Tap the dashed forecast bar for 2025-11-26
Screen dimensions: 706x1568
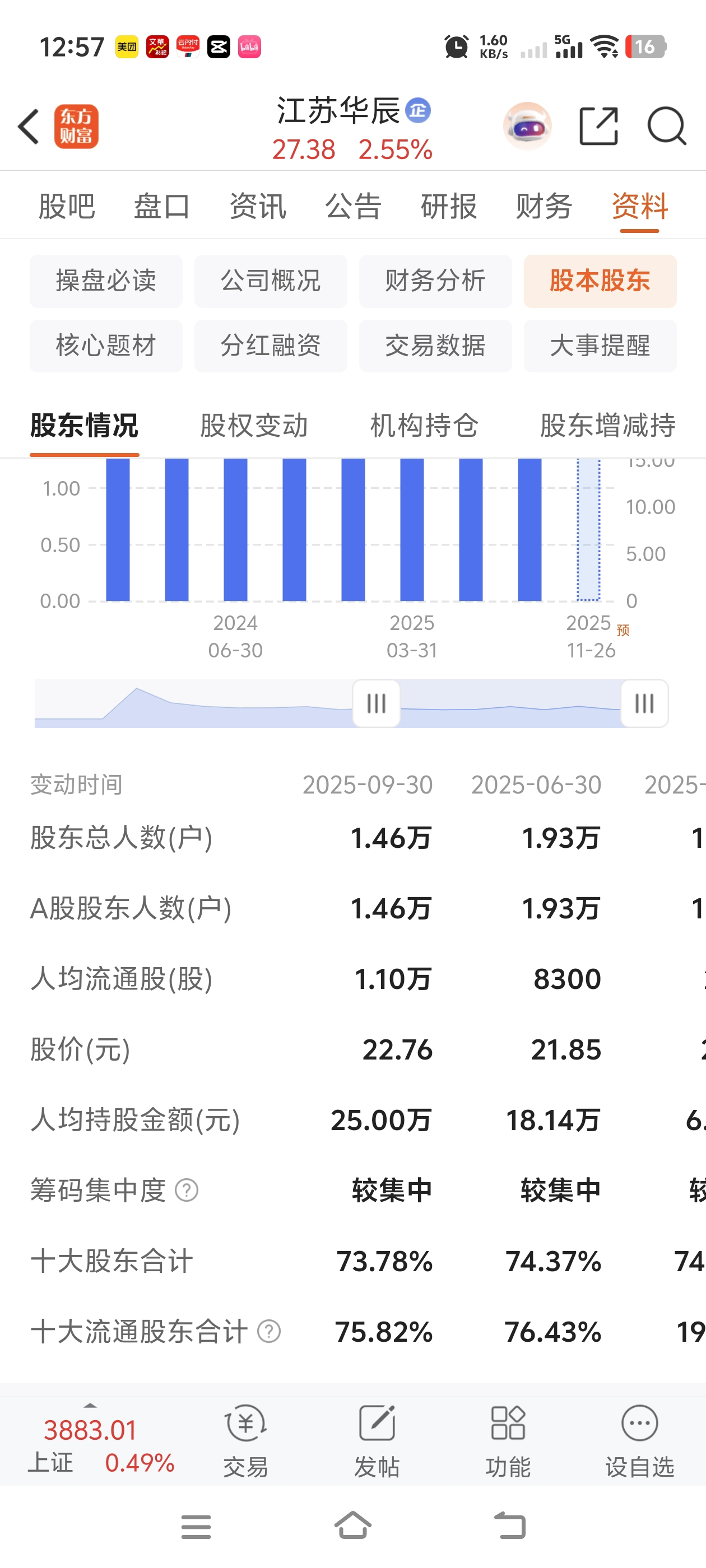point(588,530)
